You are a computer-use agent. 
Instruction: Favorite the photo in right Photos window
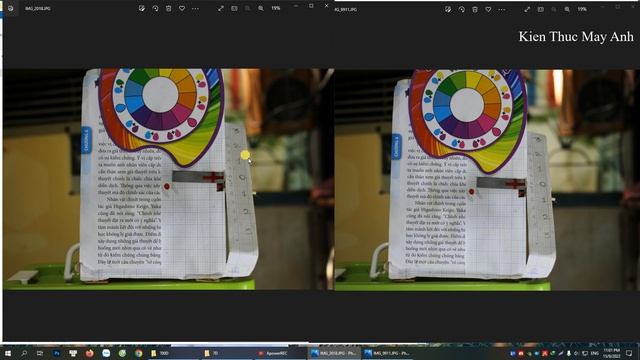click(x=488, y=9)
